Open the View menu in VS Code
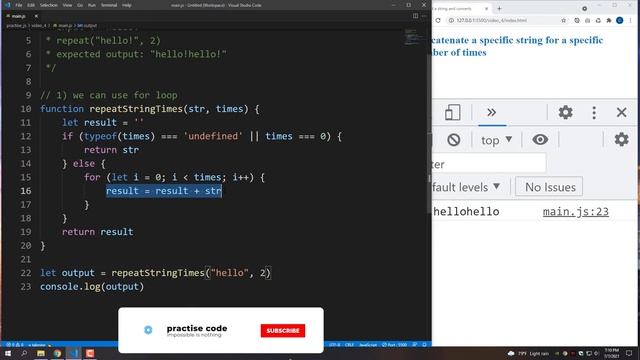 click(67, 5)
